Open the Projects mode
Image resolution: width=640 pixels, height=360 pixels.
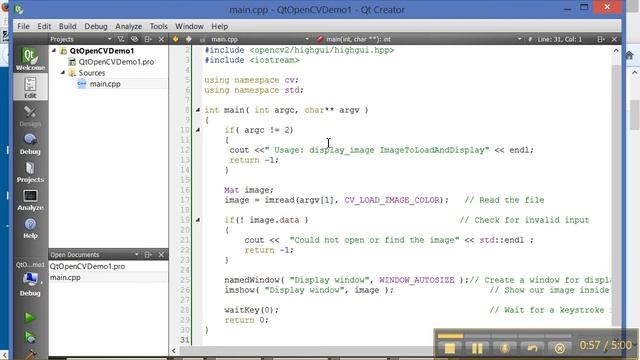(30, 172)
